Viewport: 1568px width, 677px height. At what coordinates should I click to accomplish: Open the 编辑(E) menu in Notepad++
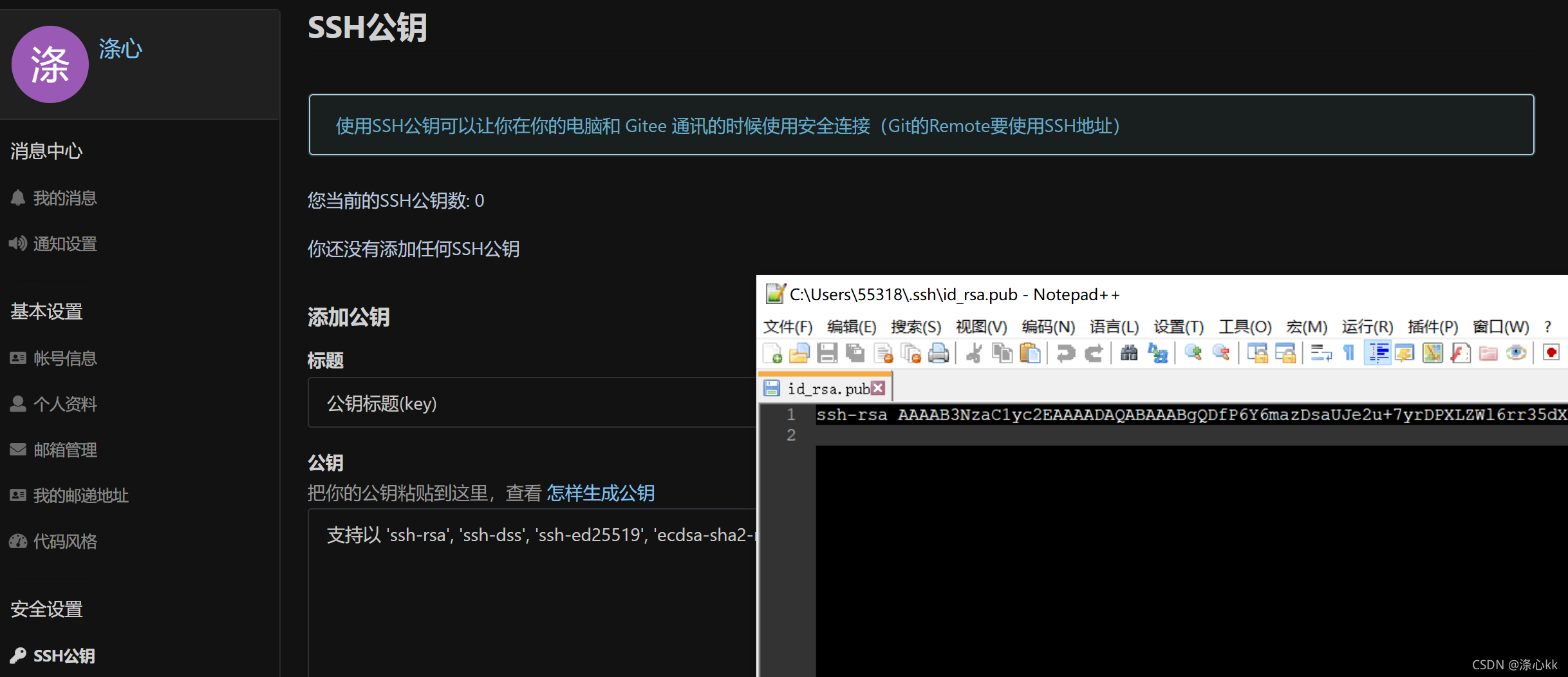point(852,327)
